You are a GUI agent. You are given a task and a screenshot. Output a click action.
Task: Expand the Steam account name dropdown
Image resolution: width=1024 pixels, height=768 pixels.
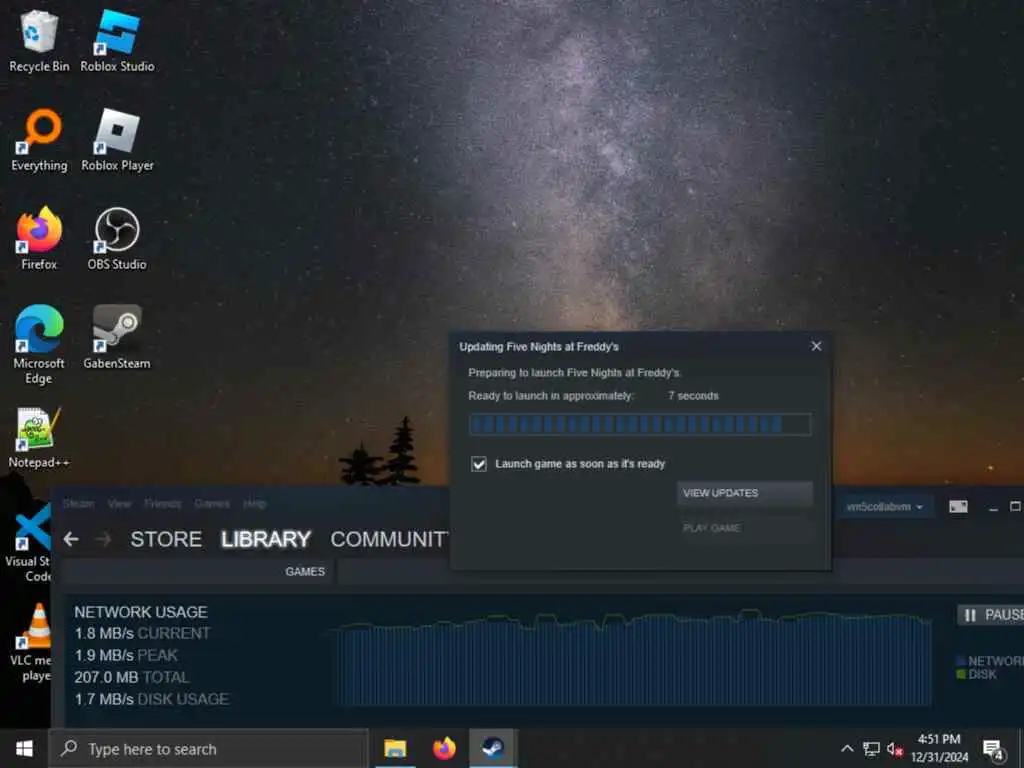click(885, 507)
